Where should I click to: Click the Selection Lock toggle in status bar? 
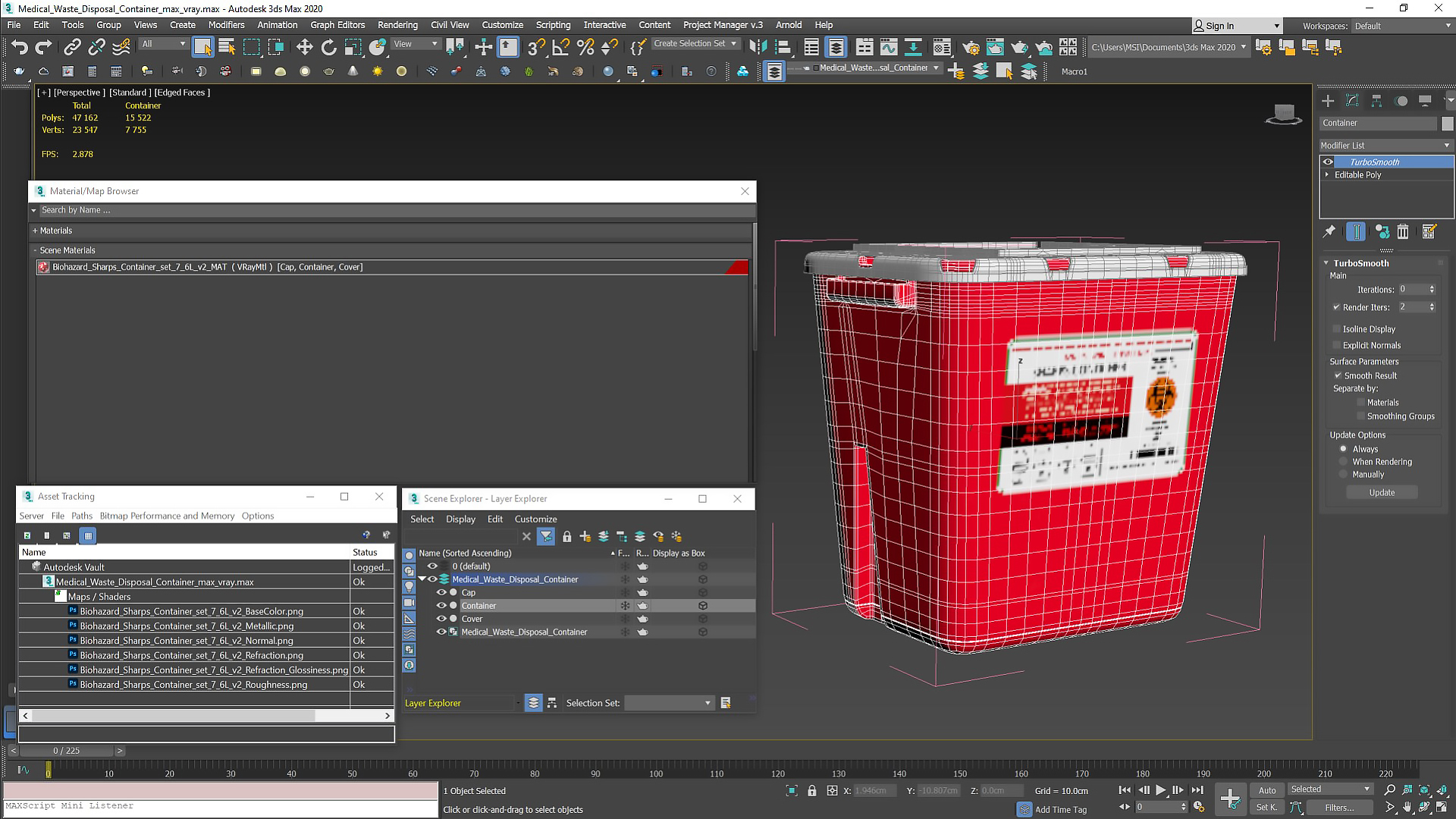(x=812, y=791)
